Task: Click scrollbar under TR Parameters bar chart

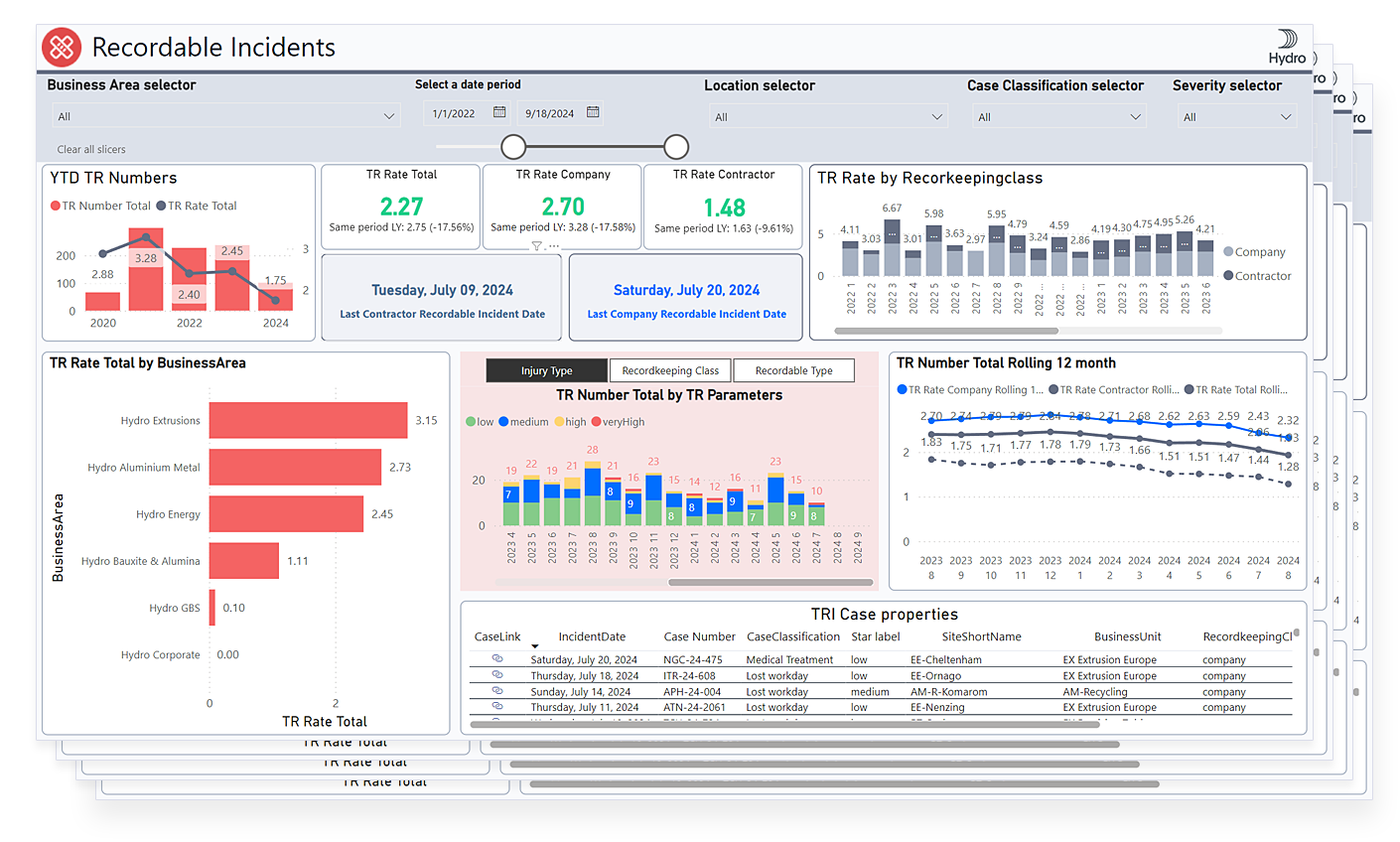Action: [x=770, y=583]
